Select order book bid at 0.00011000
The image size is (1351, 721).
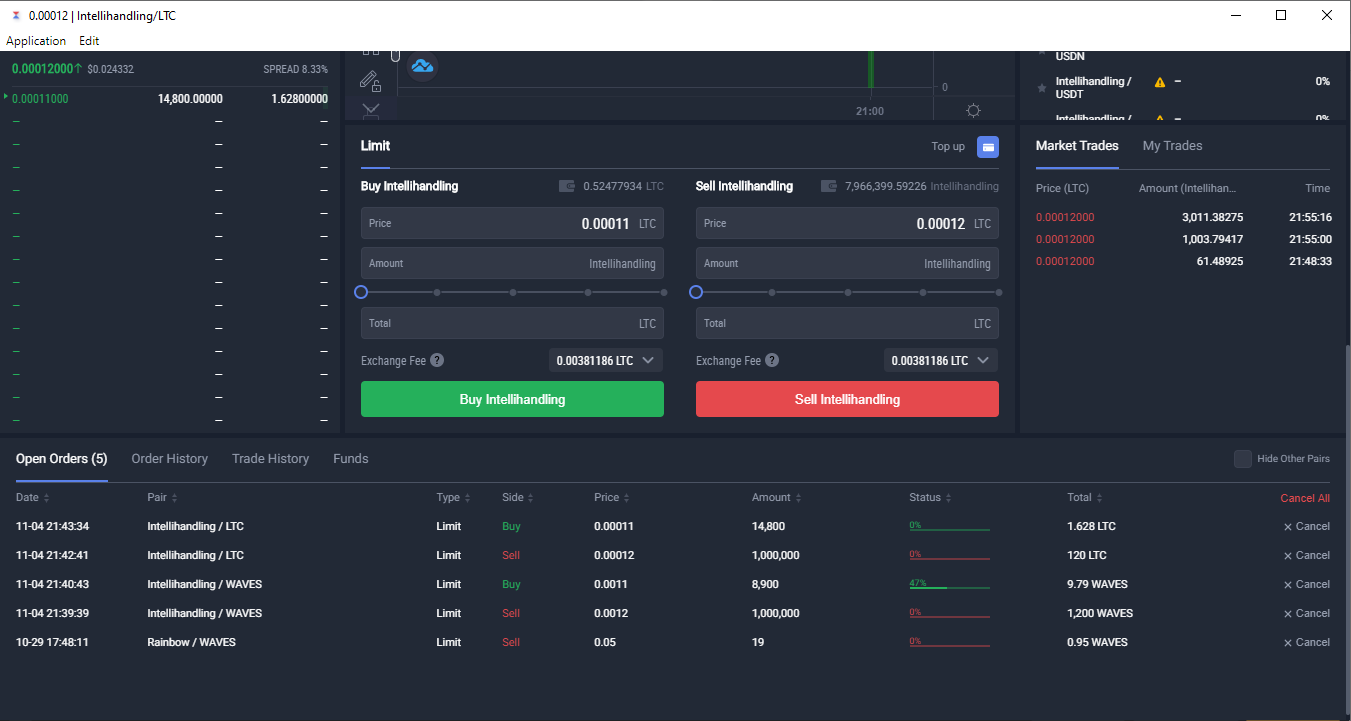point(168,98)
